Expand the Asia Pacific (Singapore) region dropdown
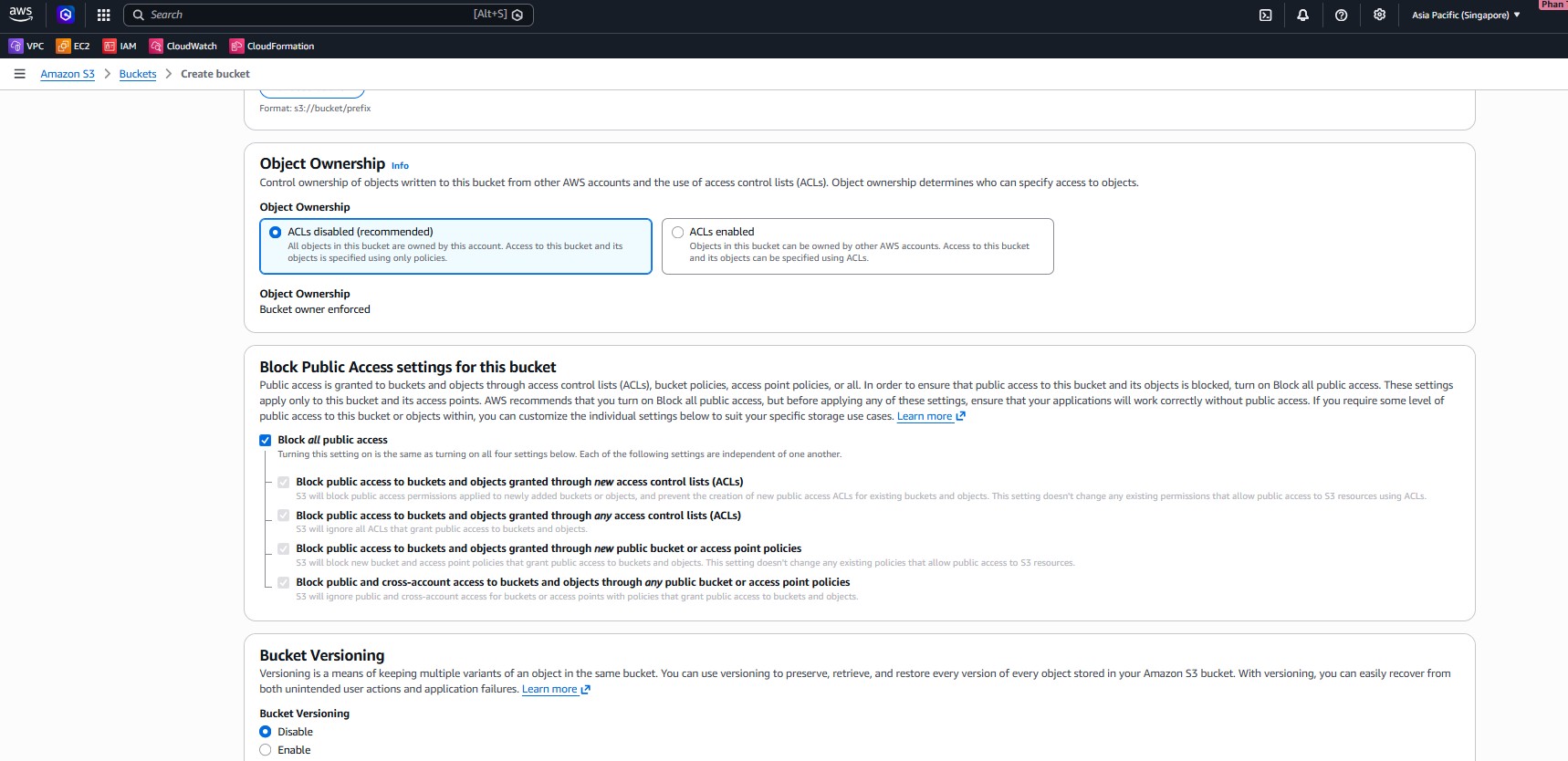The height and width of the screenshot is (761, 1568). click(x=1465, y=15)
